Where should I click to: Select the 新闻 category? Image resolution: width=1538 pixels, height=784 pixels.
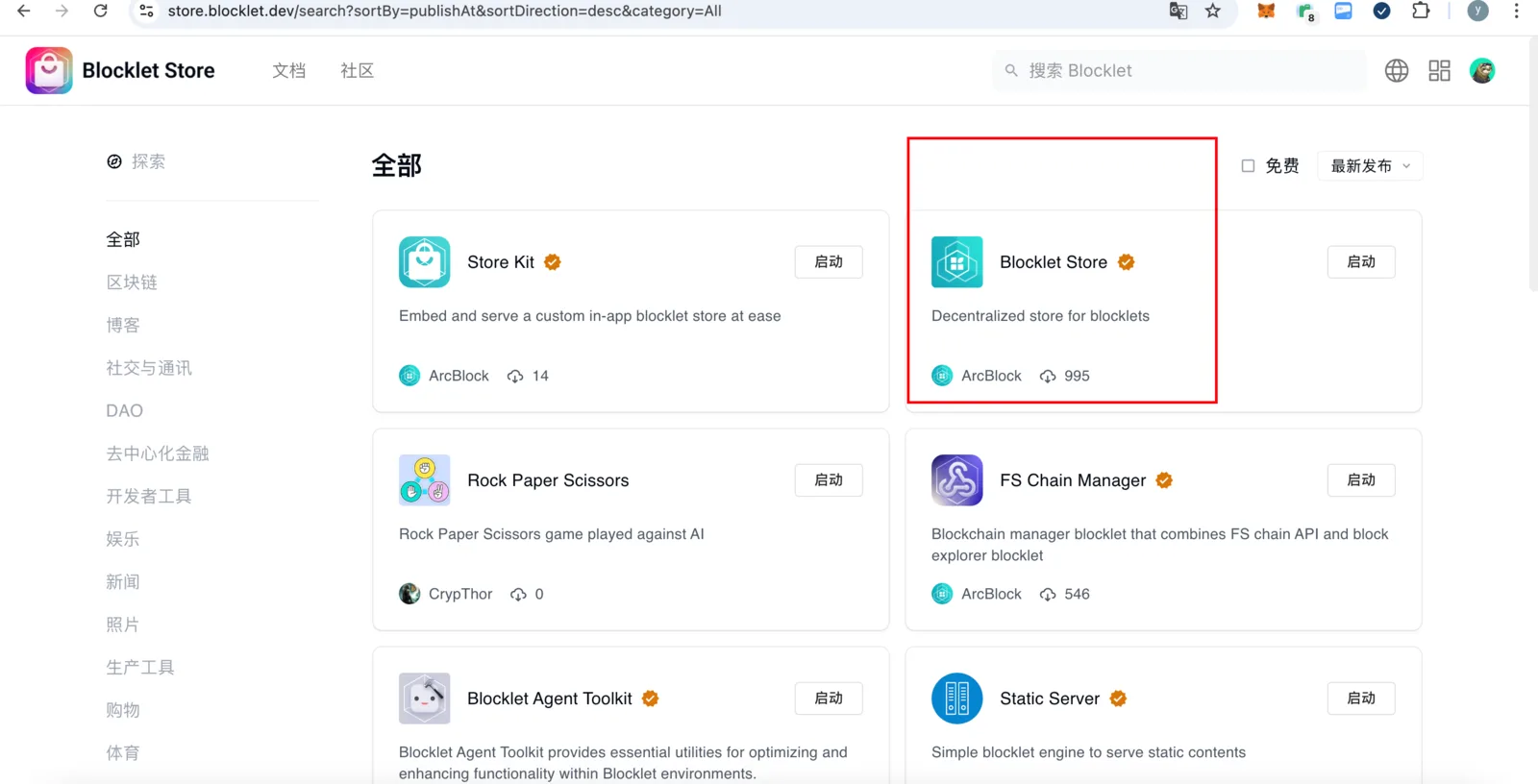tap(123, 581)
